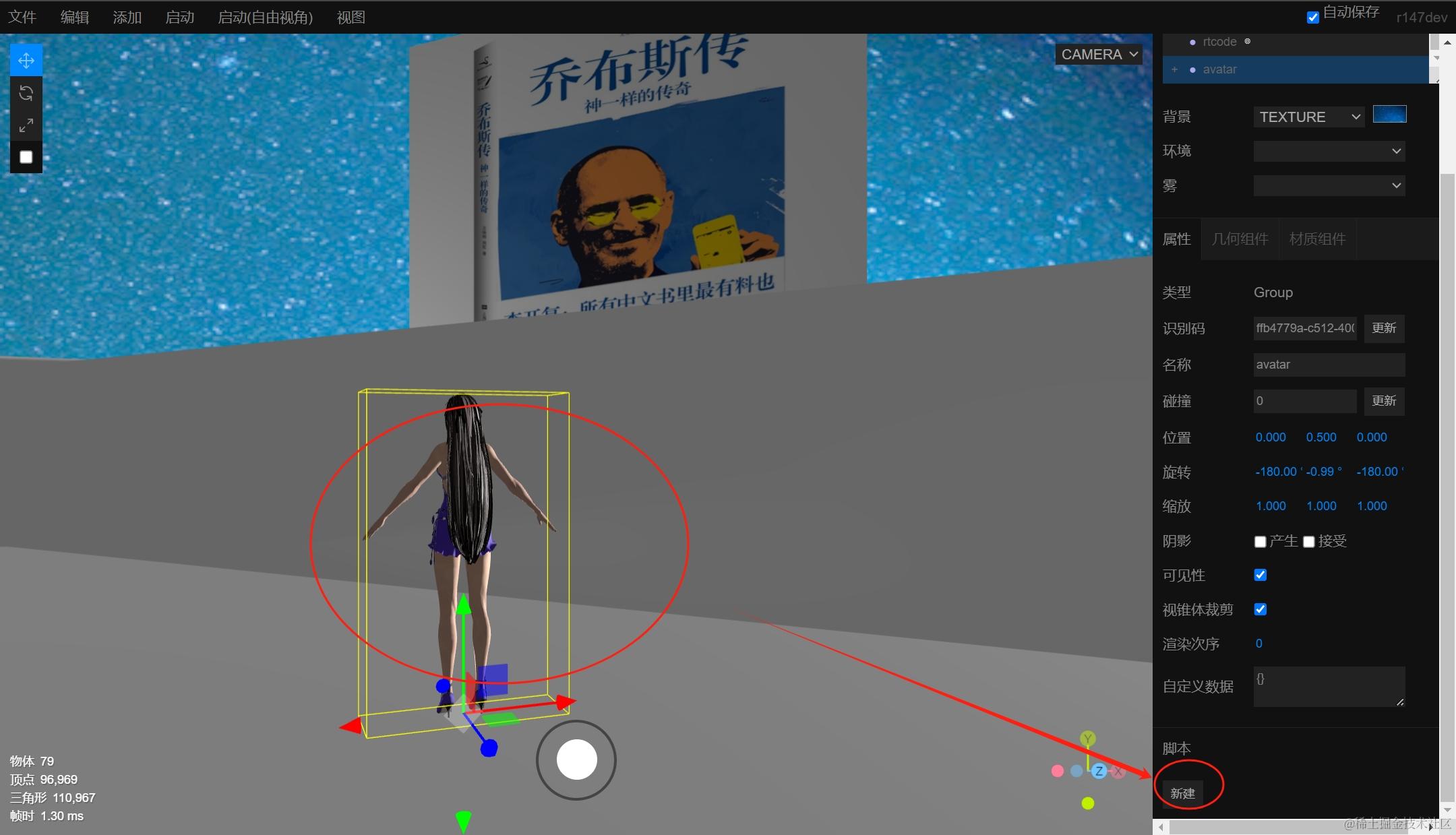Click the background texture color swatch
The image size is (1456, 835).
1389,115
